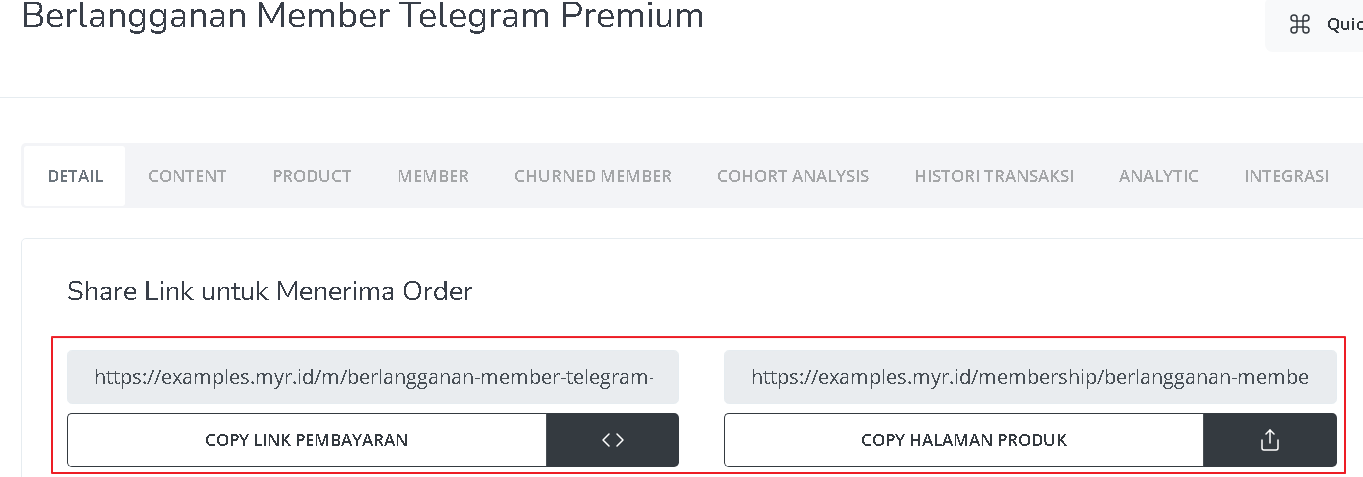Click the embed code brackets icon button
Image resolution: width=1363 pixels, height=477 pixels.
(x=613, y=440)
